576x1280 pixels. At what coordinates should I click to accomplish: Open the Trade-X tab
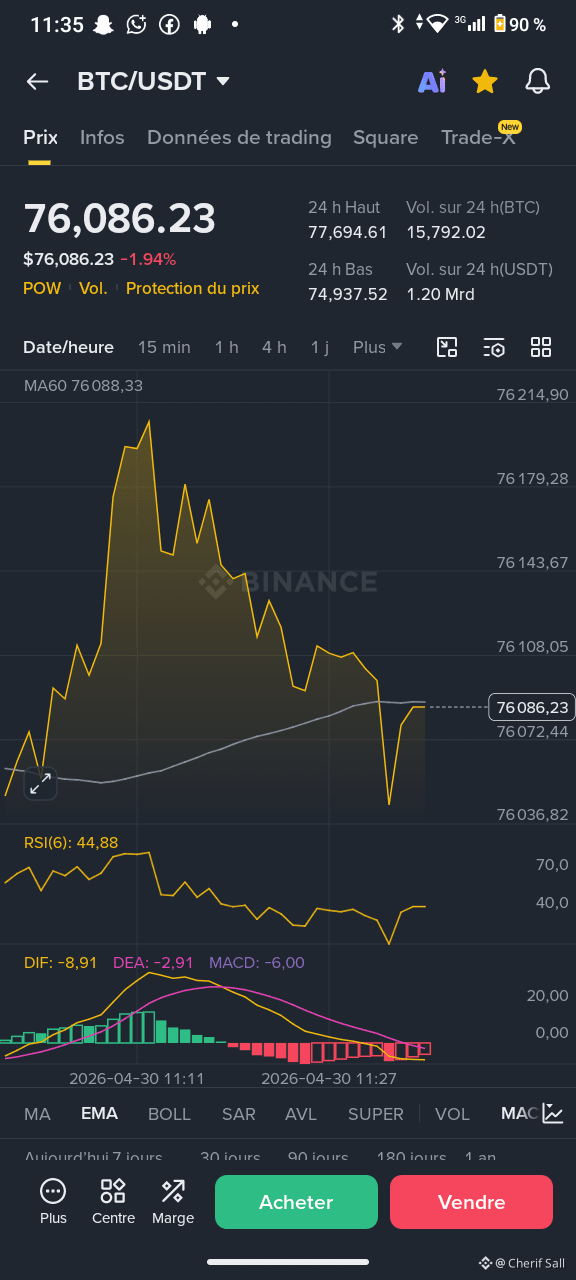pos(479,138)
